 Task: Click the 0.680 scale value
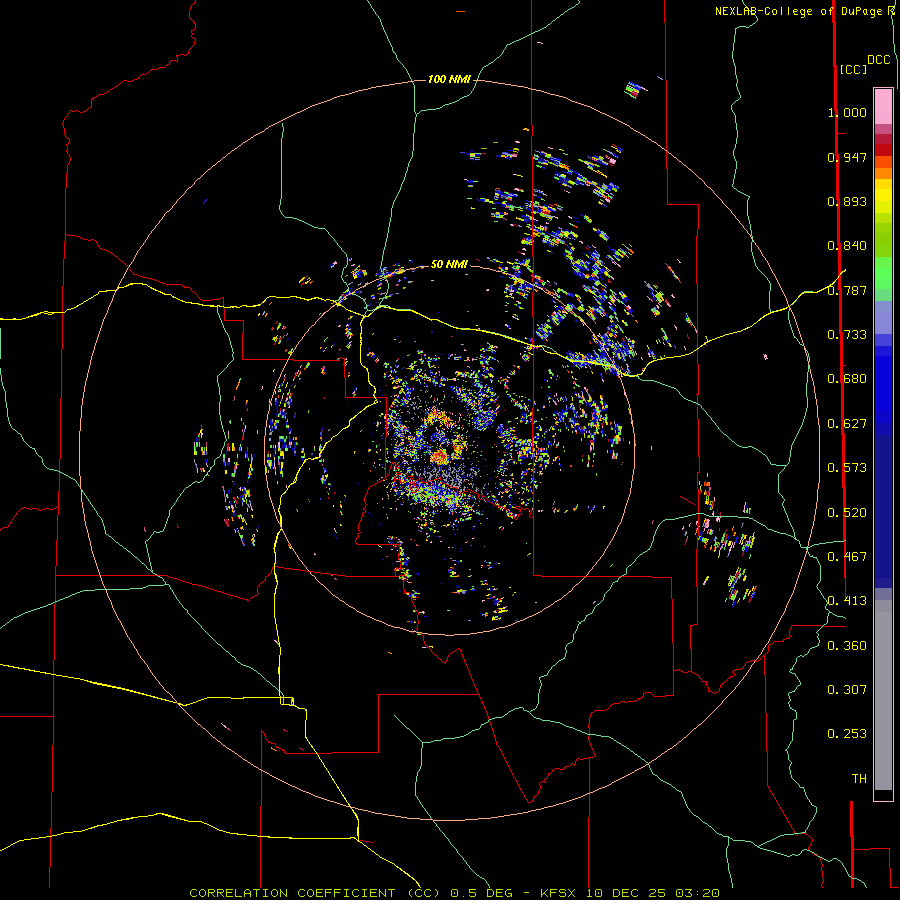tap(847, 379)
